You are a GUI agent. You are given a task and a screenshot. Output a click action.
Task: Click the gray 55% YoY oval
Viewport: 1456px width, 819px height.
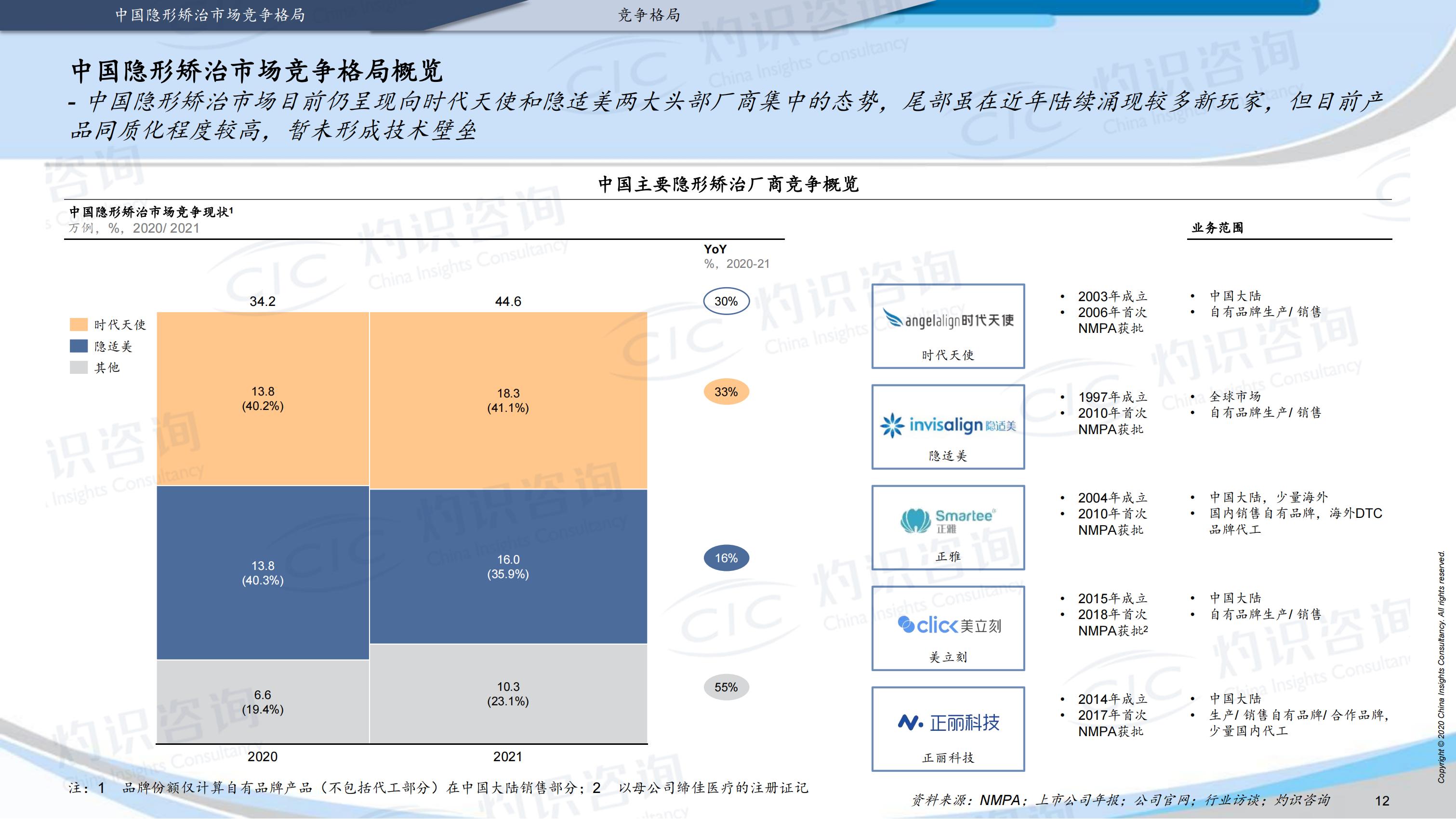[x=726, y=687]
